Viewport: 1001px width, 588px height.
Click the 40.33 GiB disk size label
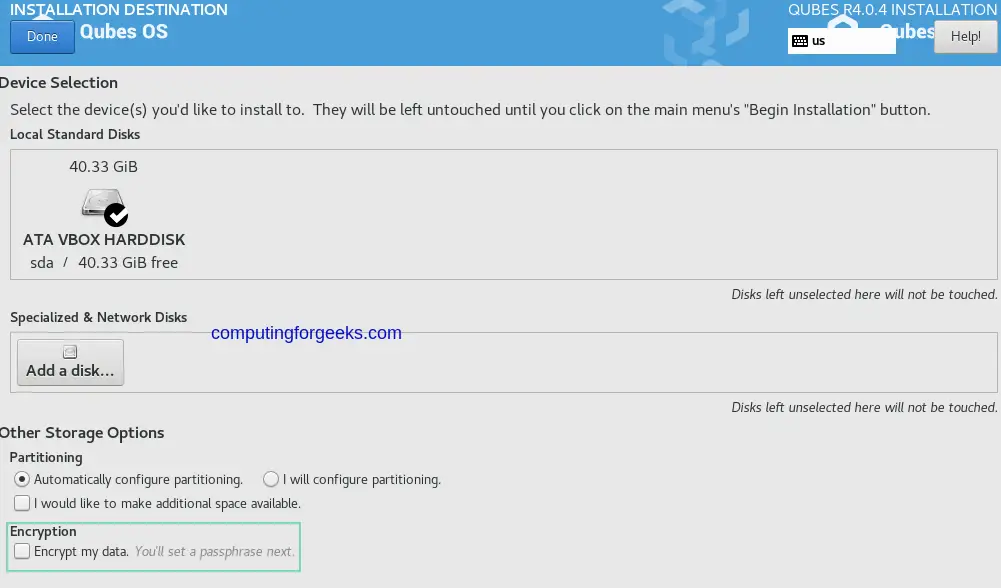point(103,167)
